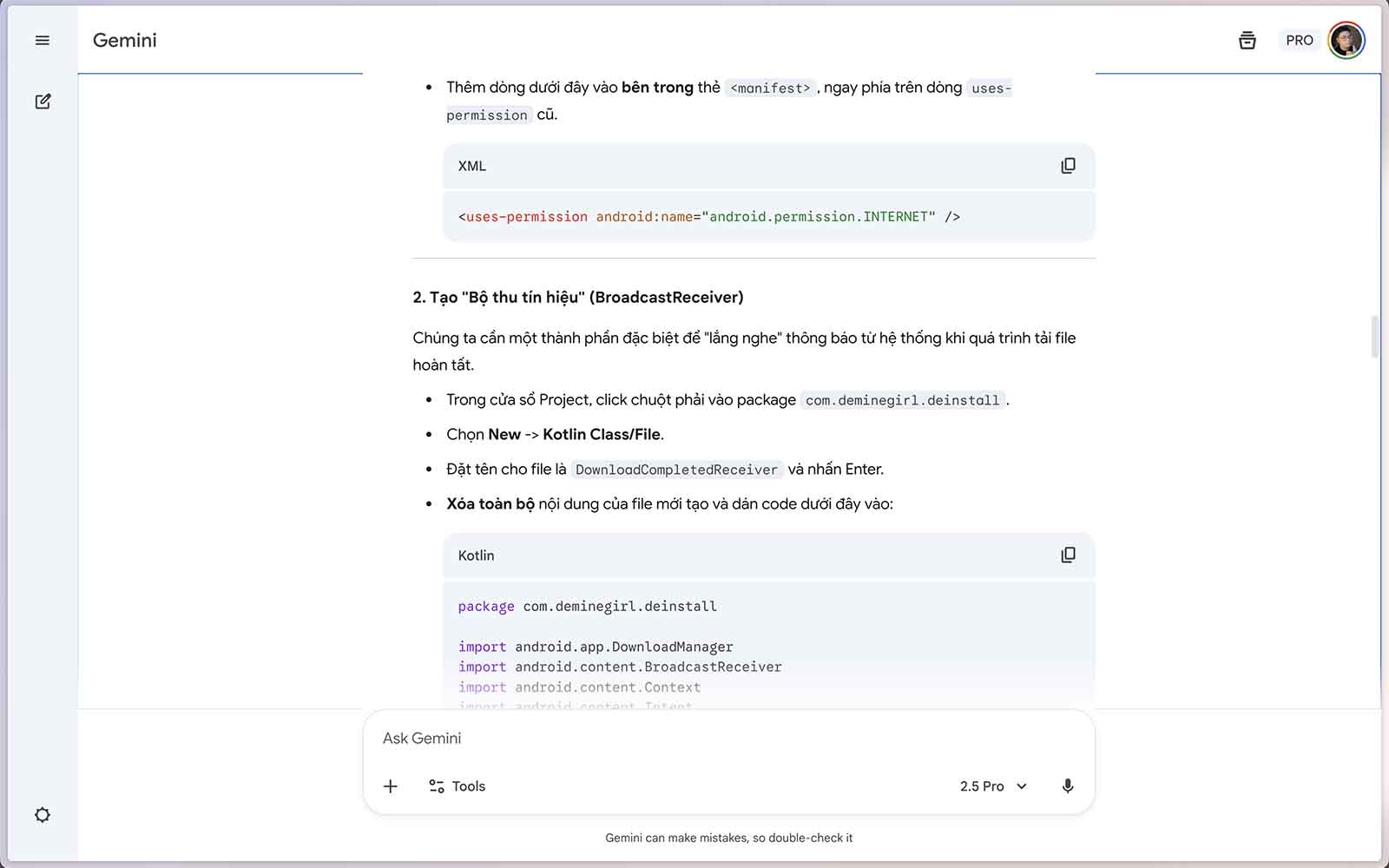Screen dimensions: 1389x868
Task: Open settings gear in sidebar
Action: click(42, 815)
